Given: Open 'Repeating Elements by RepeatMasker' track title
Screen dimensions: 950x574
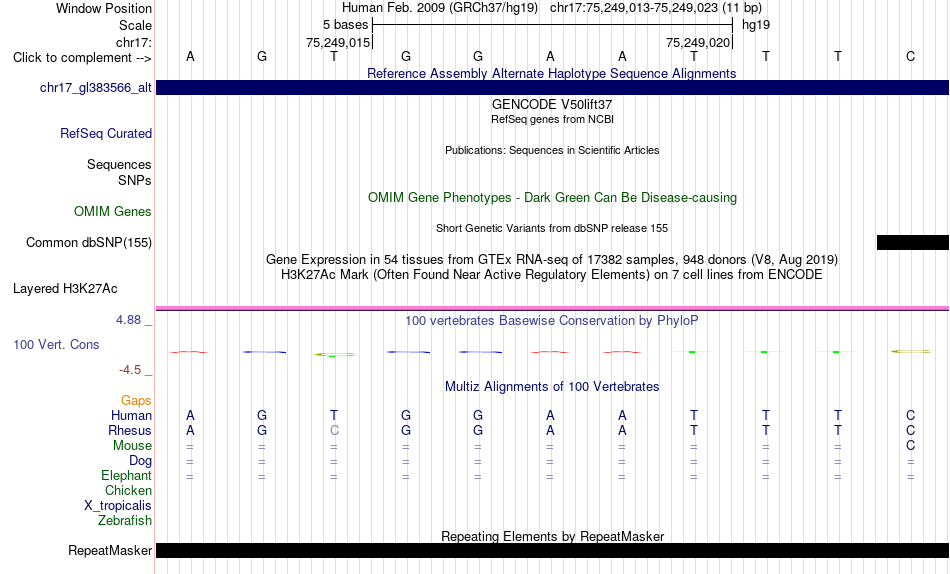Looking at the screenshot, I should [553, 536].
